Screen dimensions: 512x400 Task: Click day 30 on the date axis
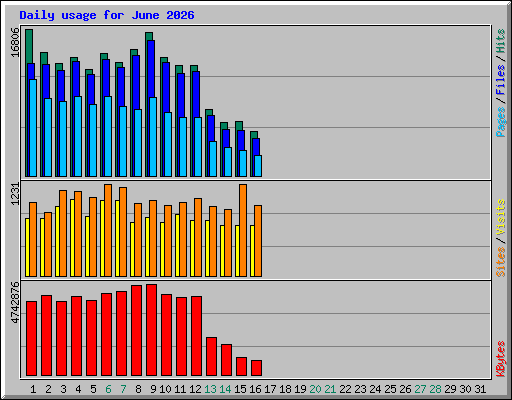coord(465,389)
